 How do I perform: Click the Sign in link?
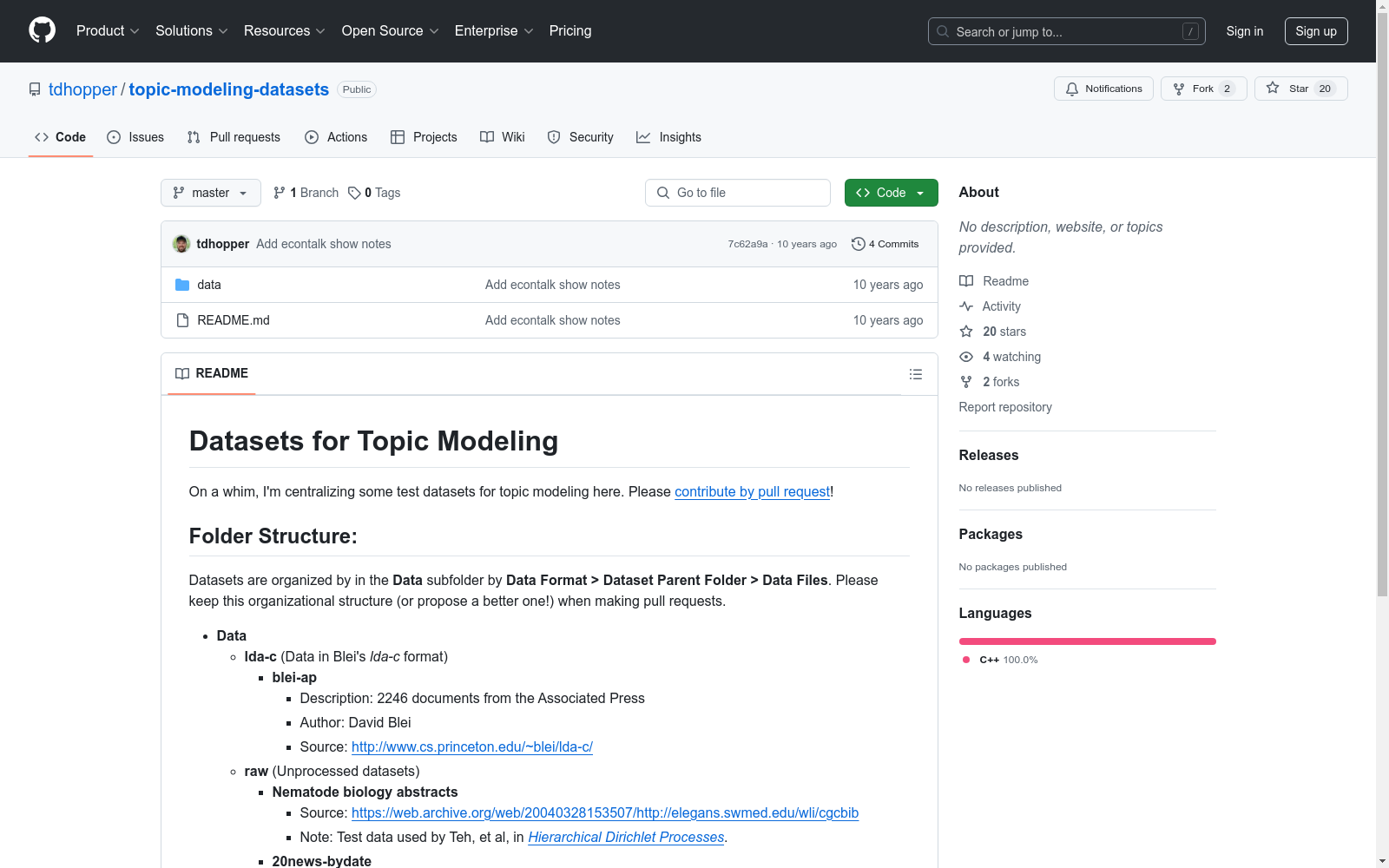pos(1245,31)
